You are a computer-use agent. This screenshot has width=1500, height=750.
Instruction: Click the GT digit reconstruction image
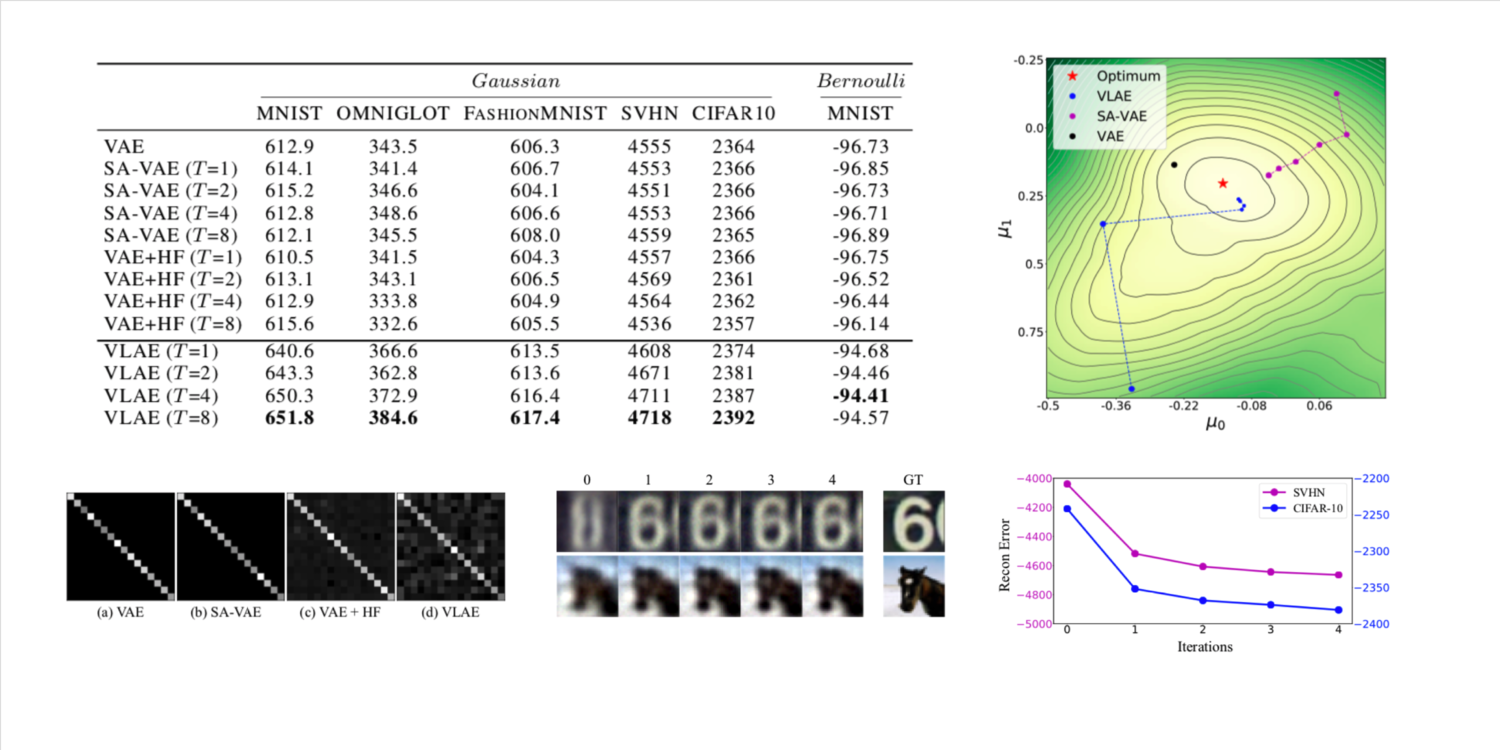(x=914, y=521)
